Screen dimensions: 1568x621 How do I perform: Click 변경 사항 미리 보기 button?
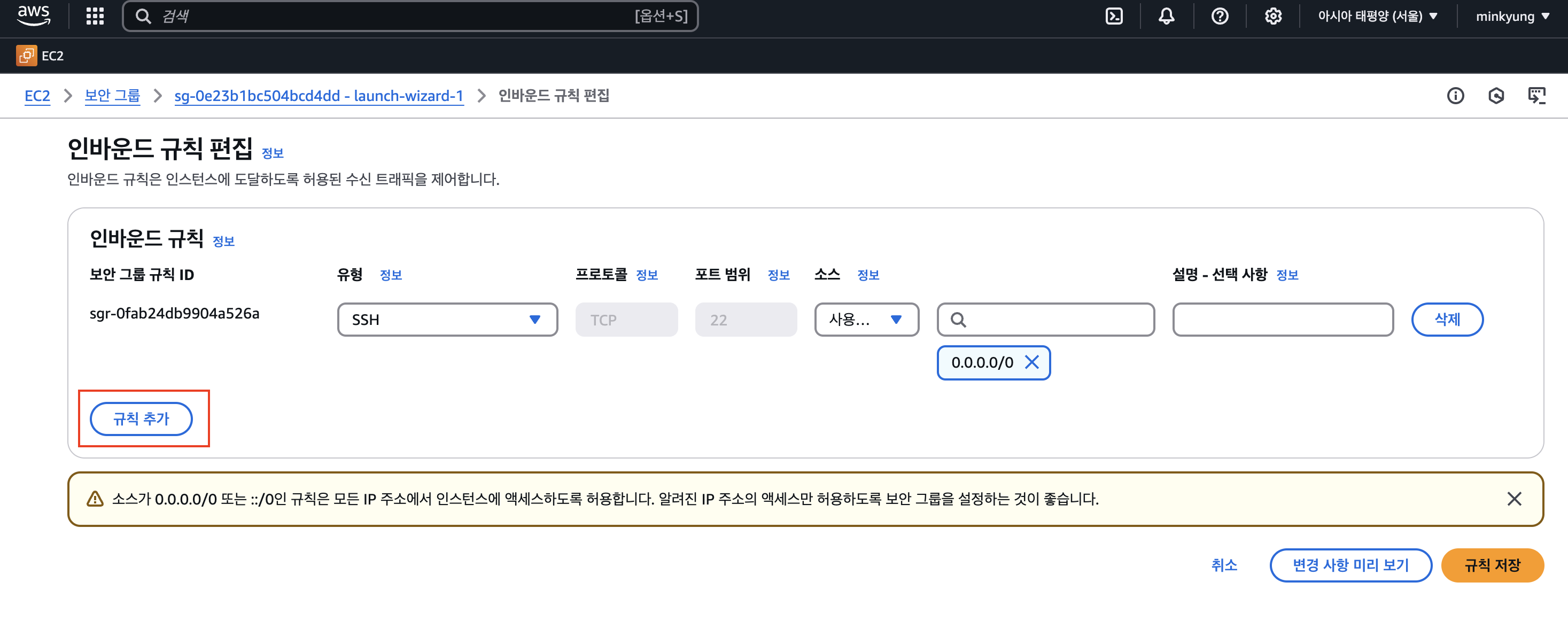(1350, 565)
